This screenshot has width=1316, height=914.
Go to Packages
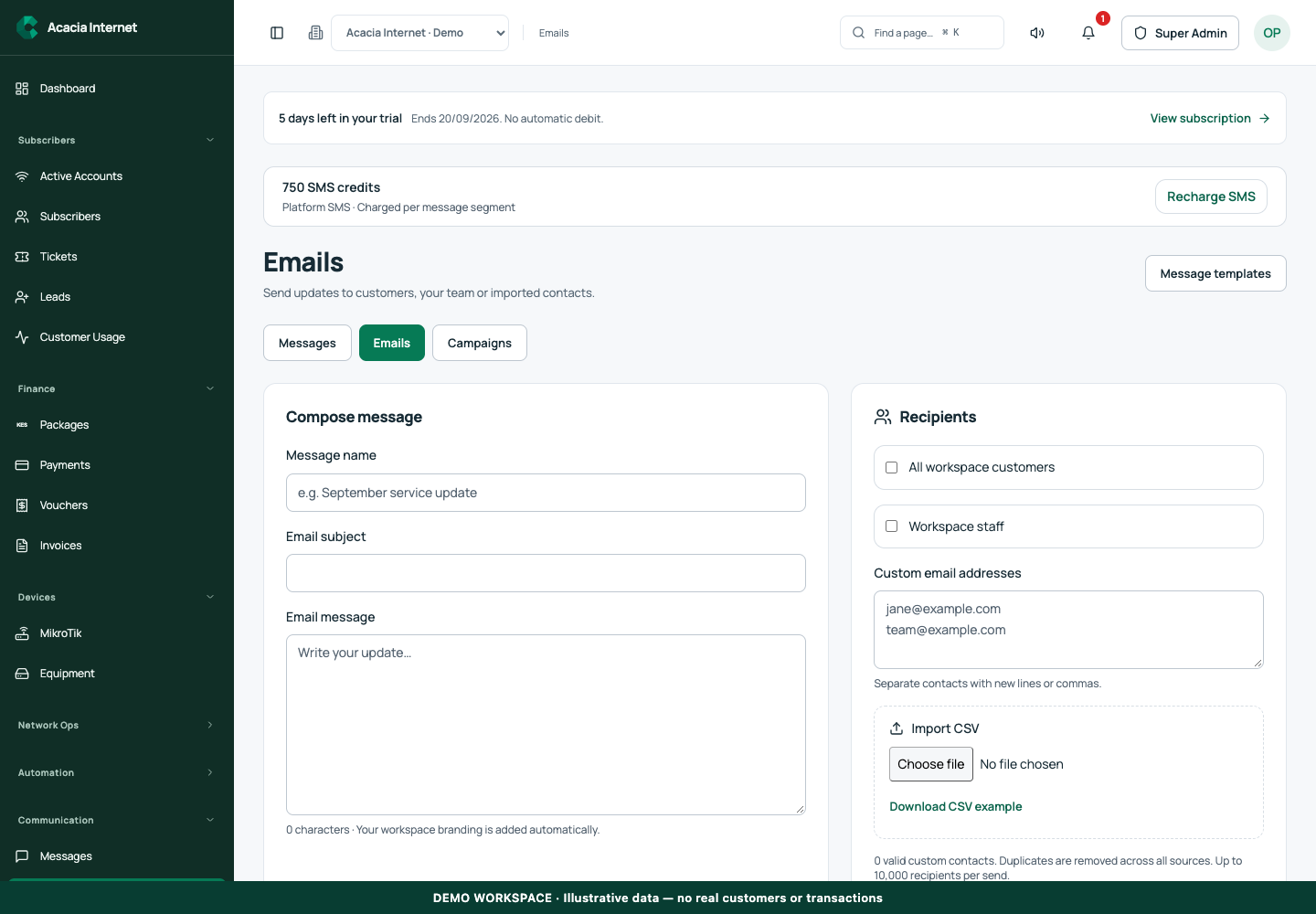pyautogui.click(x=117, y=425)
